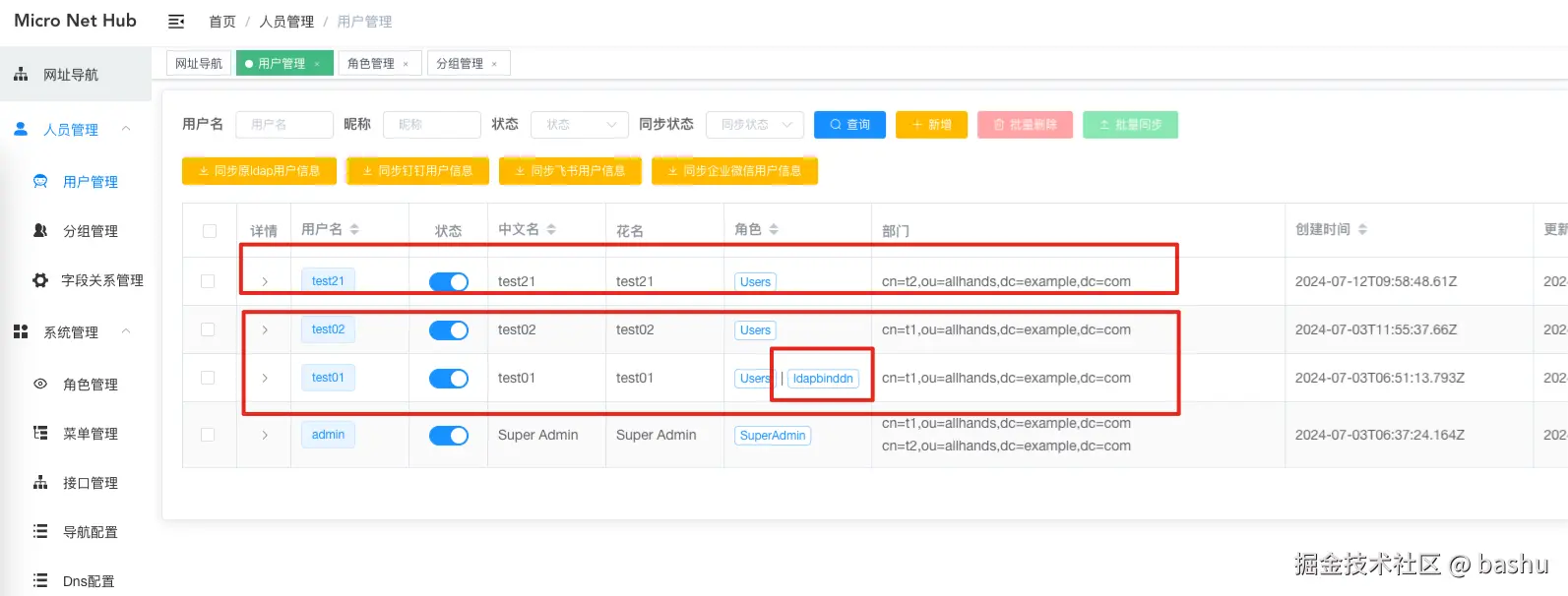This screenshot has width=1568, height=596.
Task: Close the 角色管理 tab
Action: coord(406,64)
